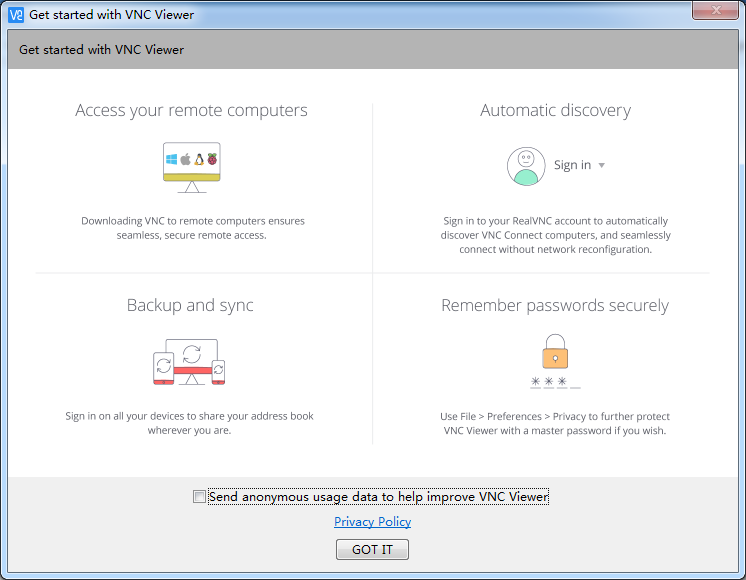The width and height of the screenshot is (746, 580).
Task: Click the GOT IT button
Action: (x=373, y=550)
